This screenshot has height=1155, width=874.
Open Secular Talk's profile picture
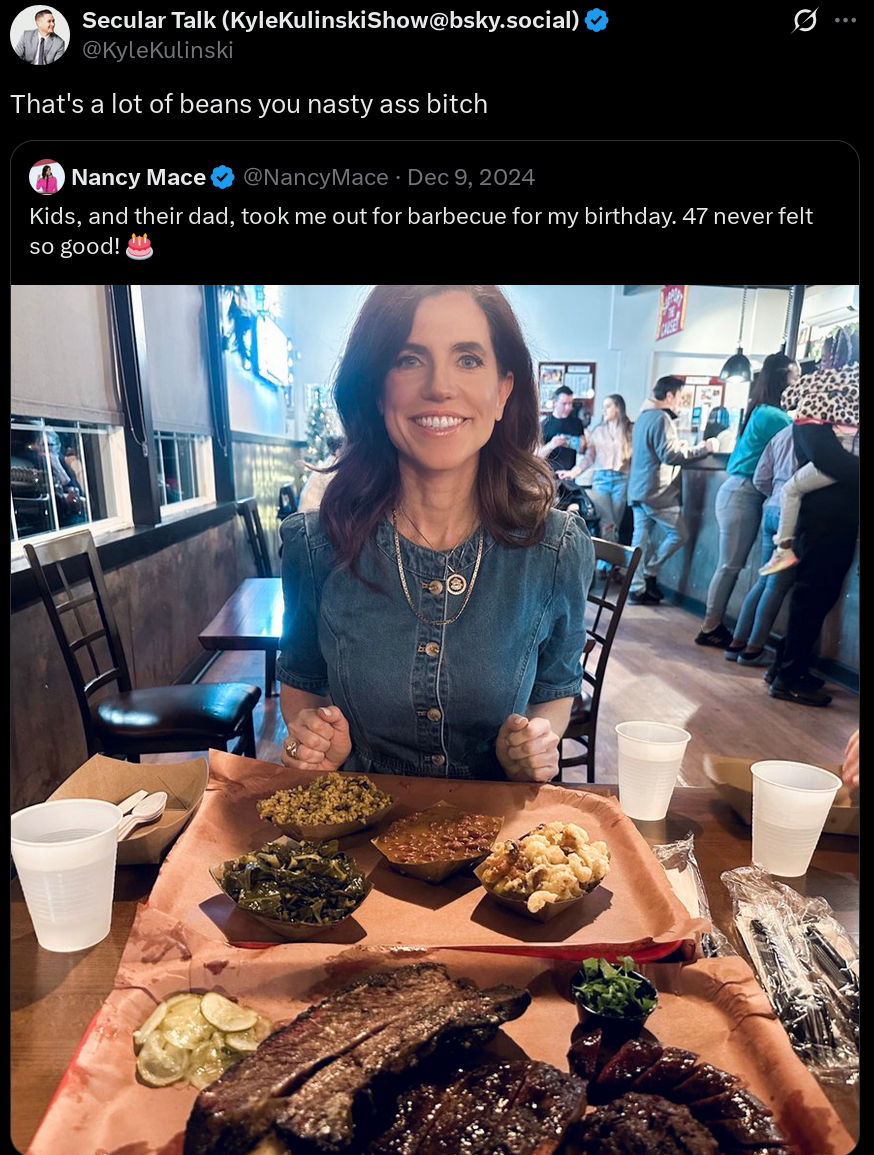coord(40,35)
